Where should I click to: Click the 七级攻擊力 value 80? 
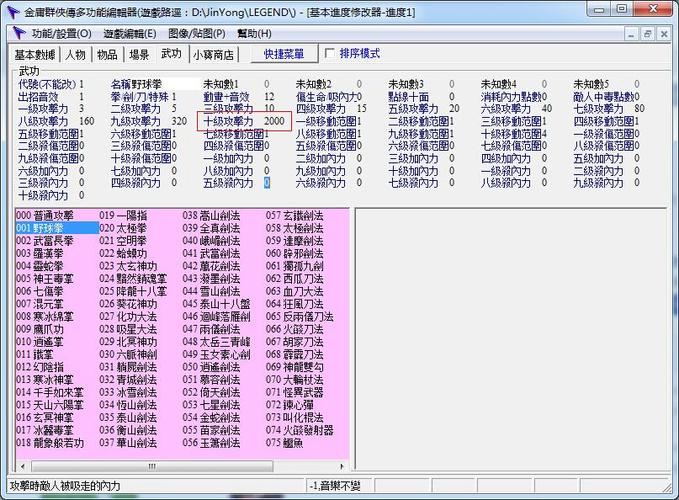click(639, 108)
